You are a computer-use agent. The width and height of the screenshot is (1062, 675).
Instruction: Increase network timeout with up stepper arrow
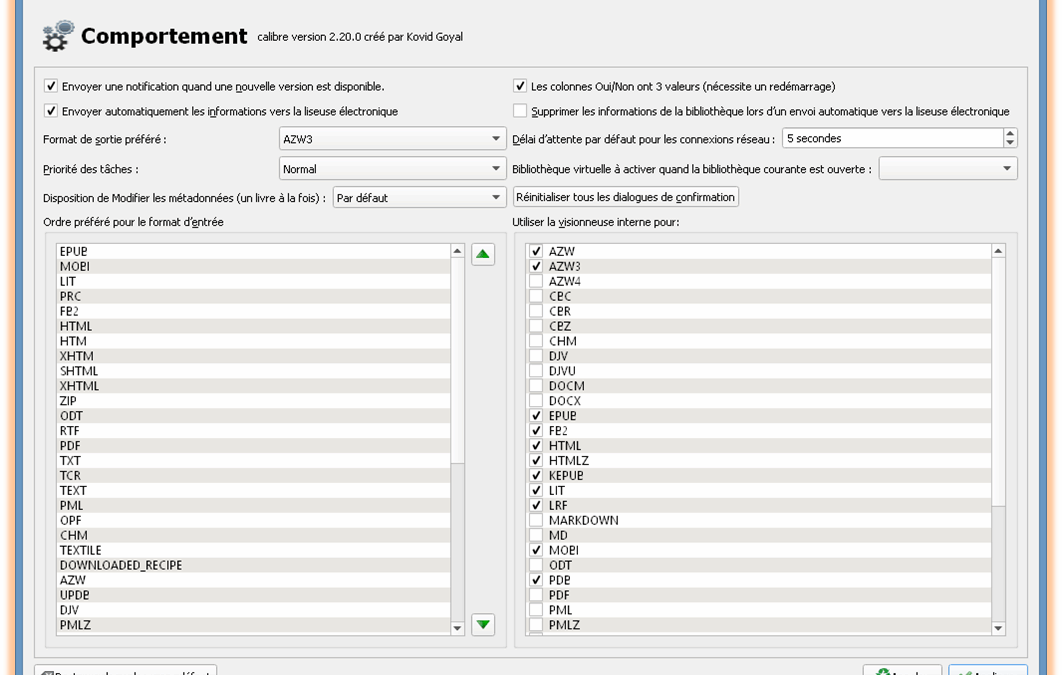tap(1010, 133)
